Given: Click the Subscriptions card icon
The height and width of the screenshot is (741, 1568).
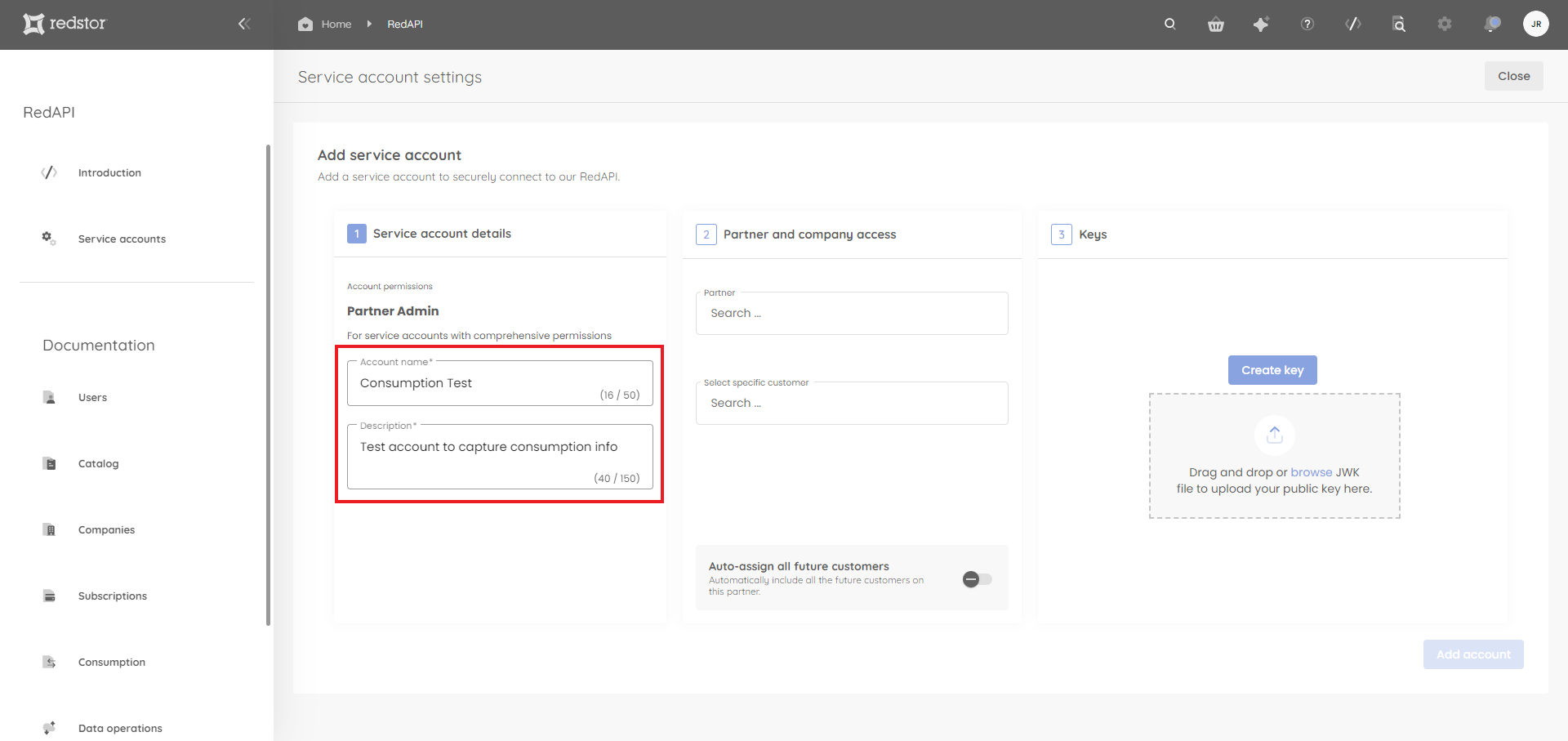Looking at the screenshot, I should (x=49, y=596).
